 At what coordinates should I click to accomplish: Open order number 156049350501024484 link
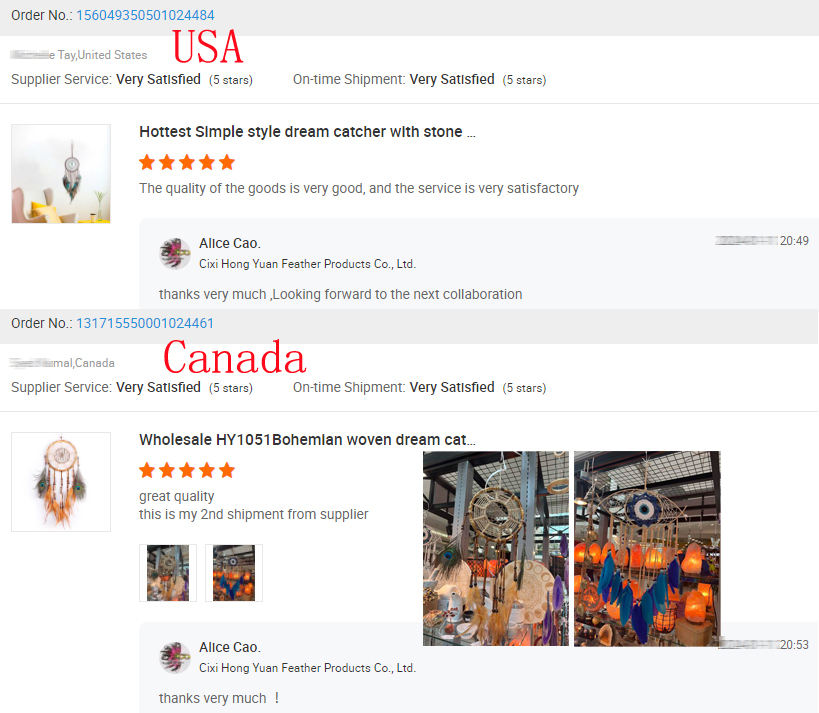[145, 15]
